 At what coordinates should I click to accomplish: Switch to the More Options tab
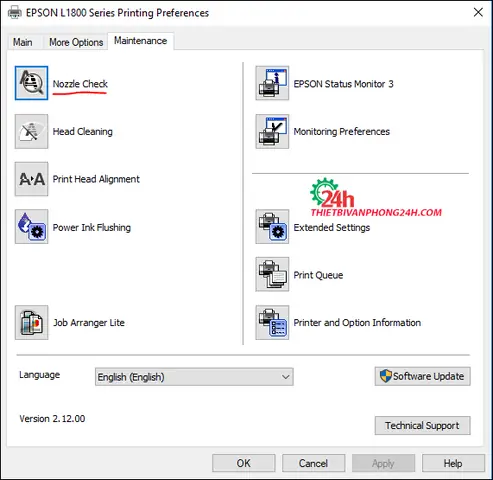[x=76, y=42]
